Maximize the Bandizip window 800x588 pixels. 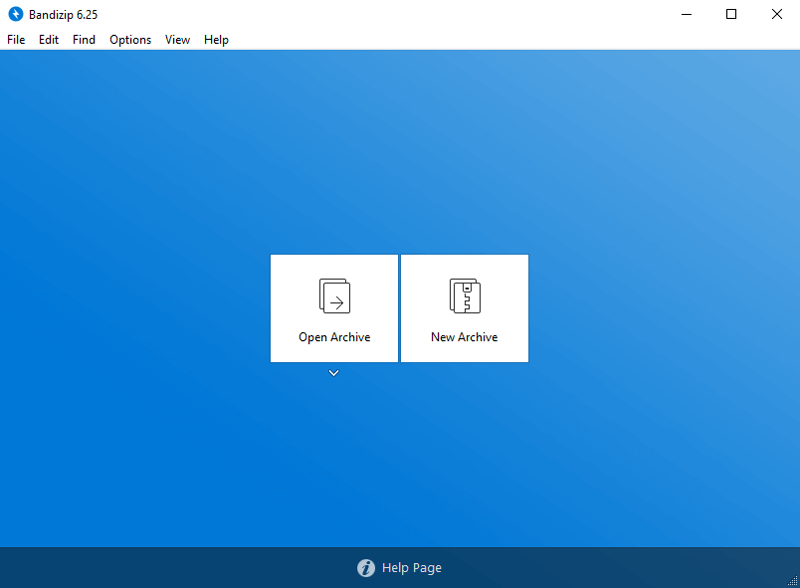(x=731, y=14)
